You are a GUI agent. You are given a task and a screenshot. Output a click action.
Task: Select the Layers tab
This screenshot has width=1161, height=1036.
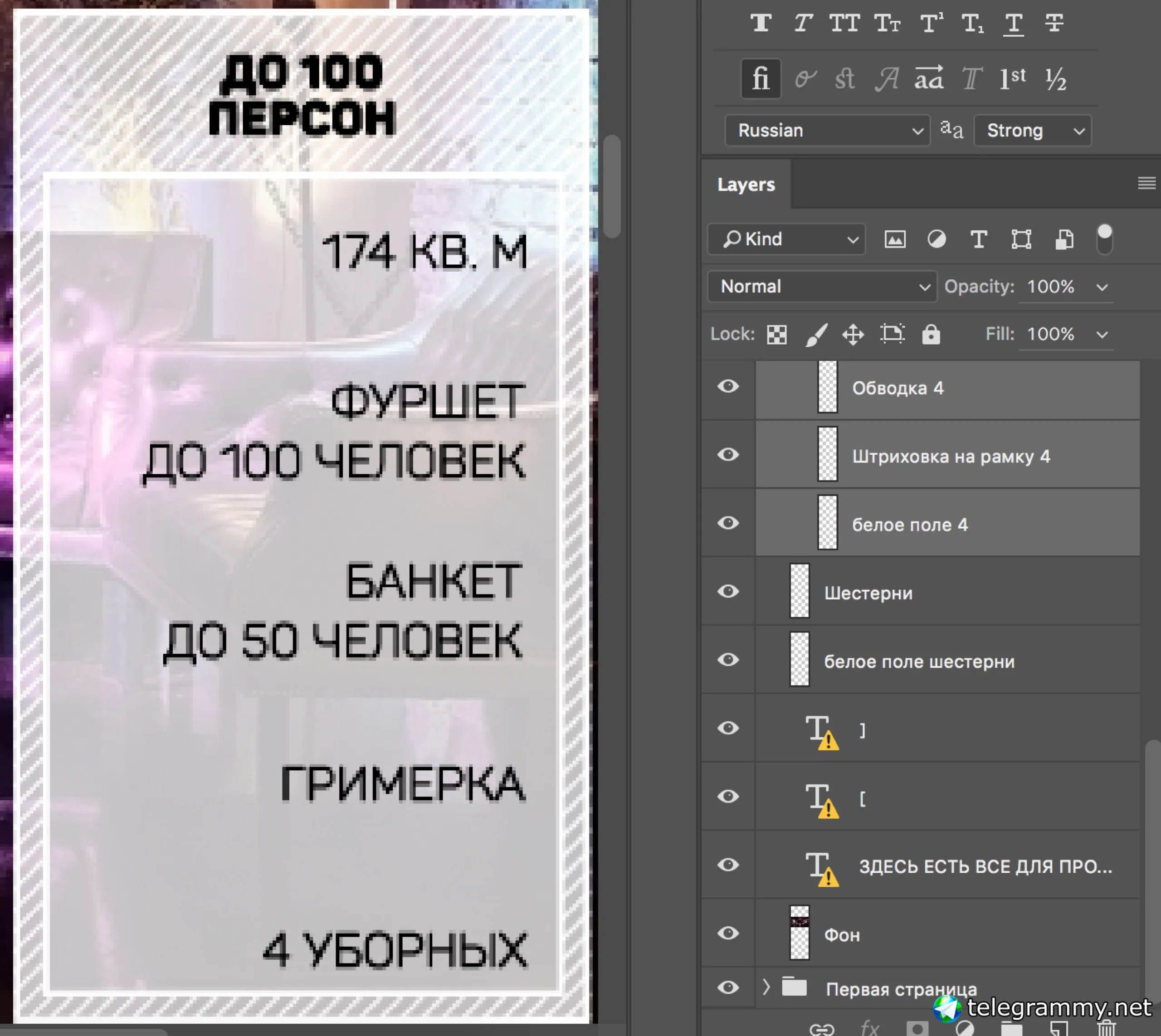(x=746, y=185)
